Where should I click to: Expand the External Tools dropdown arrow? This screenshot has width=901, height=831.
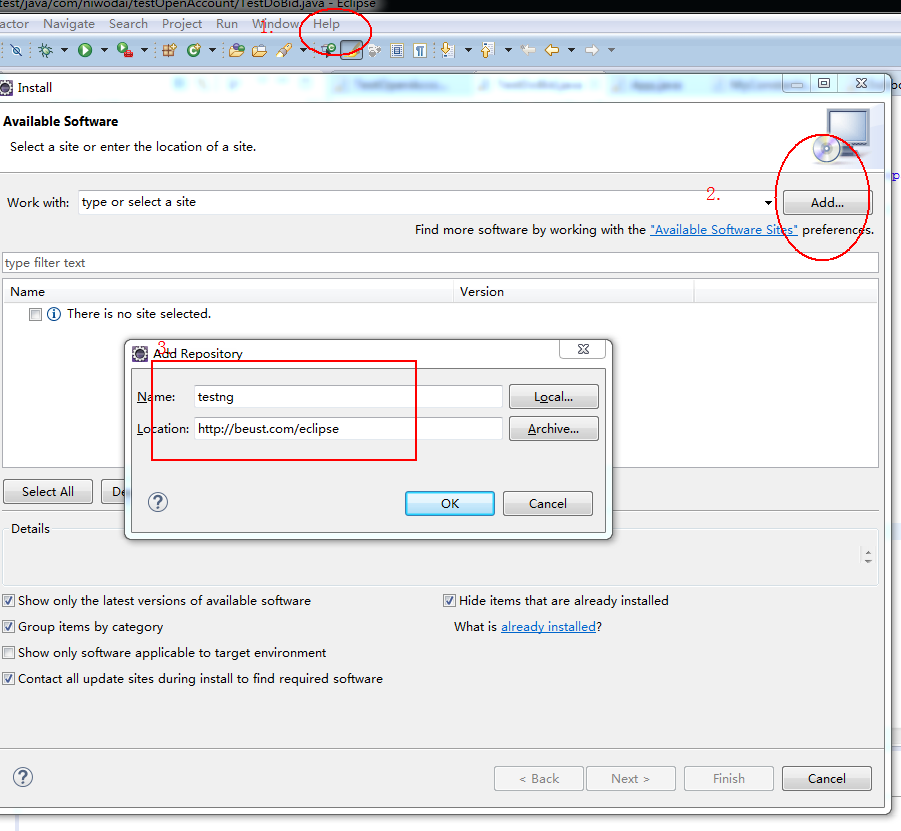[x=144, y=51]
